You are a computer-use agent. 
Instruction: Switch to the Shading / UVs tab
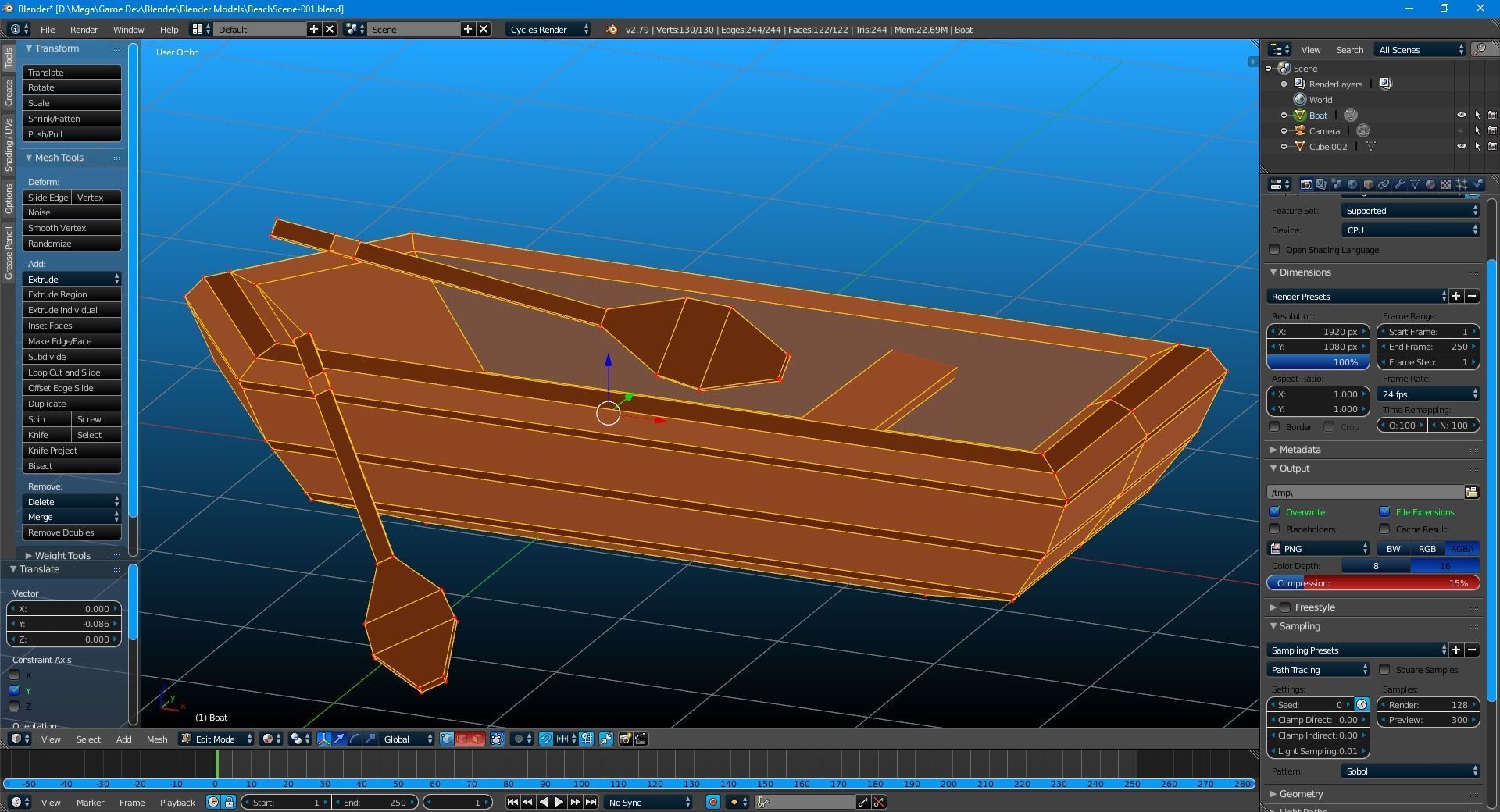pos(9,145)
